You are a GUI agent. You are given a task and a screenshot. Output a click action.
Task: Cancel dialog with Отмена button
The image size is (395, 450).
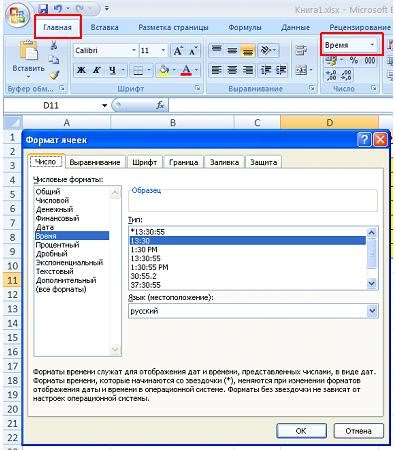pyautogui.click(x=358, y=431)
